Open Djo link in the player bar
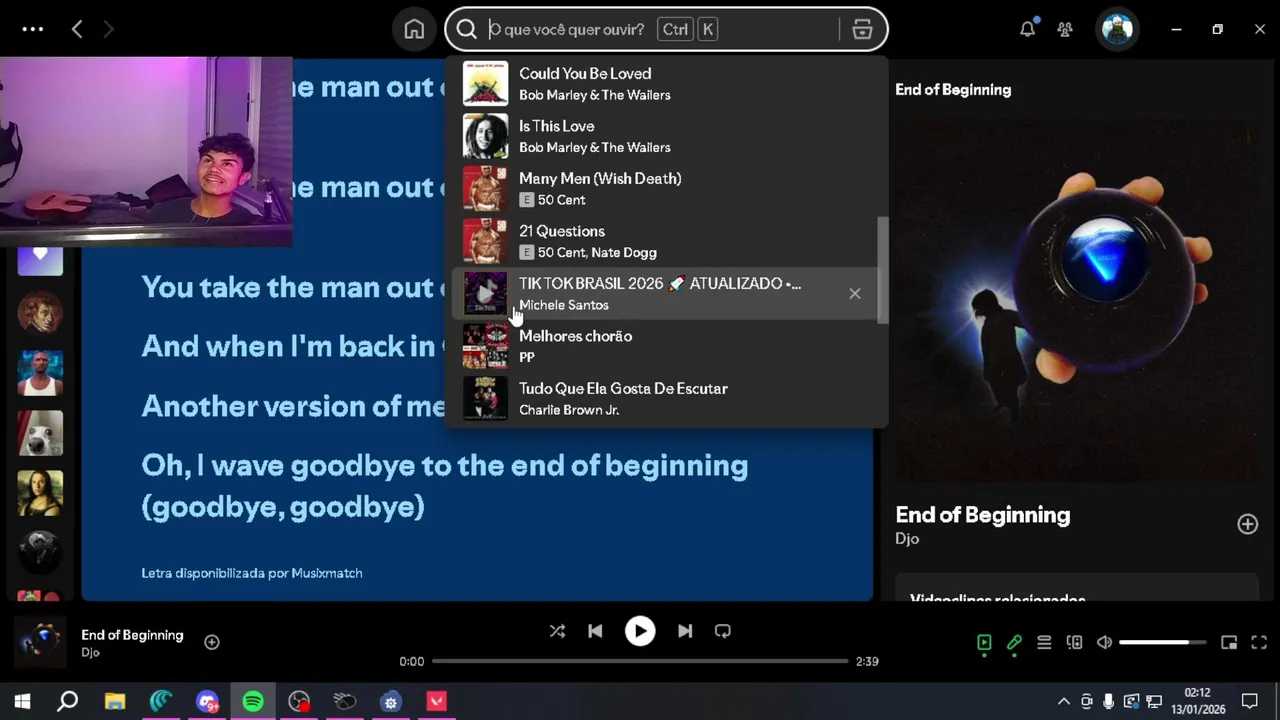1280x720 pixels. tap(90, 652)
